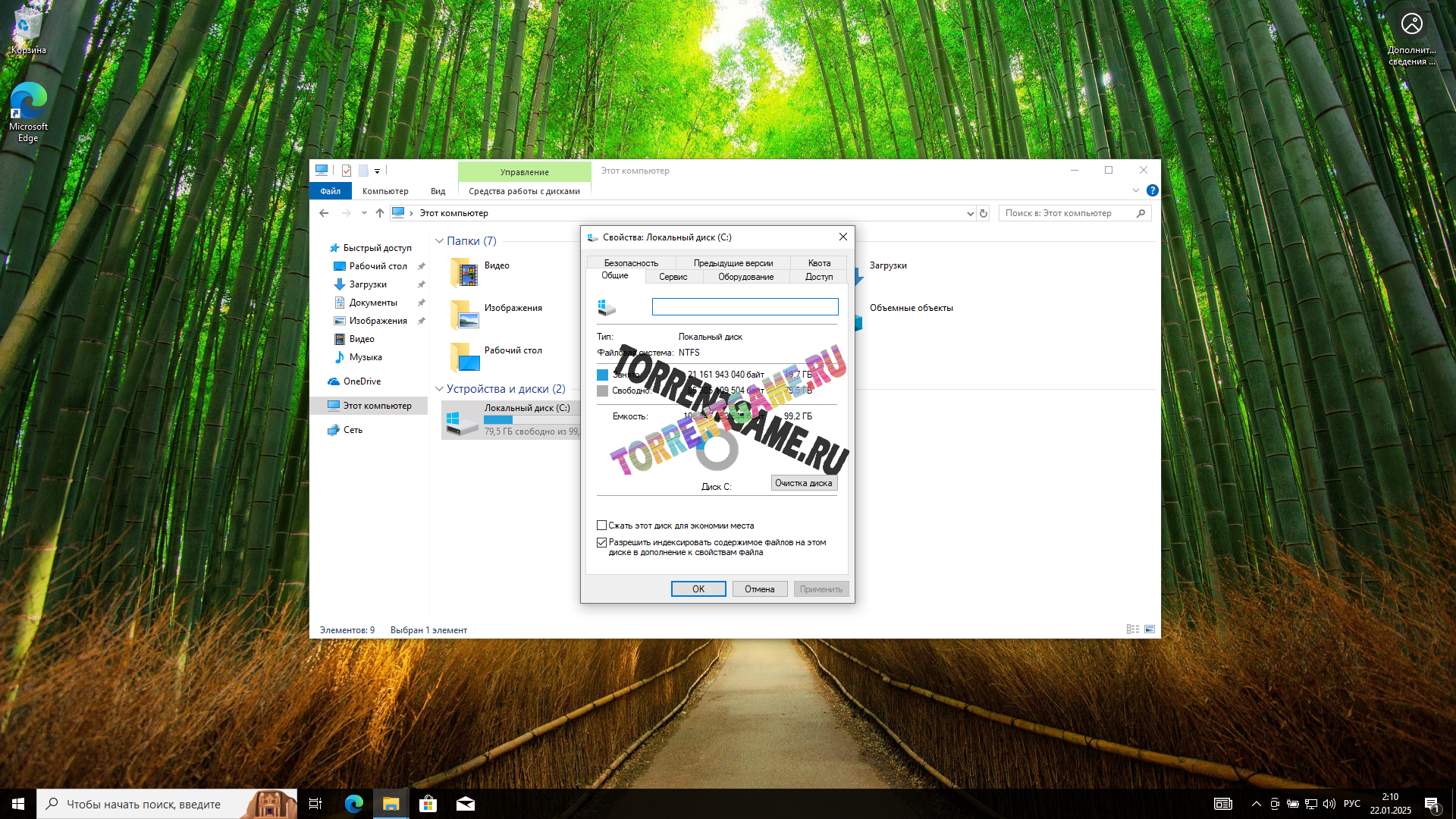Open the address bar history dropdown
The image size is (1456, 819).
970,213
